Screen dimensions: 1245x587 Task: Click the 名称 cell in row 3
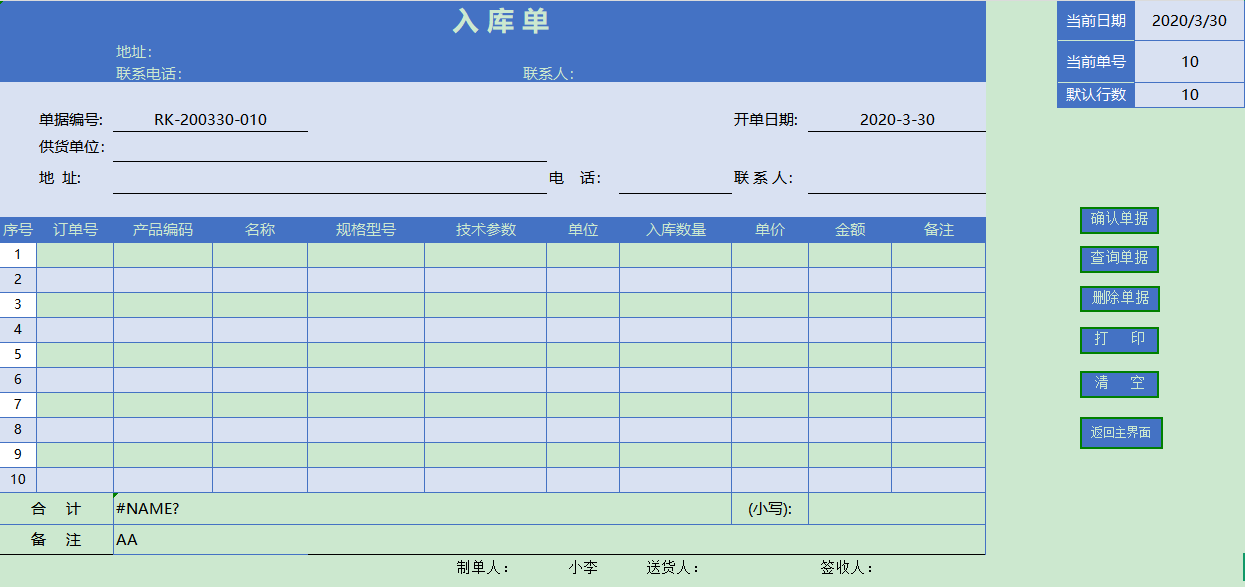click(x=260, y=305)
